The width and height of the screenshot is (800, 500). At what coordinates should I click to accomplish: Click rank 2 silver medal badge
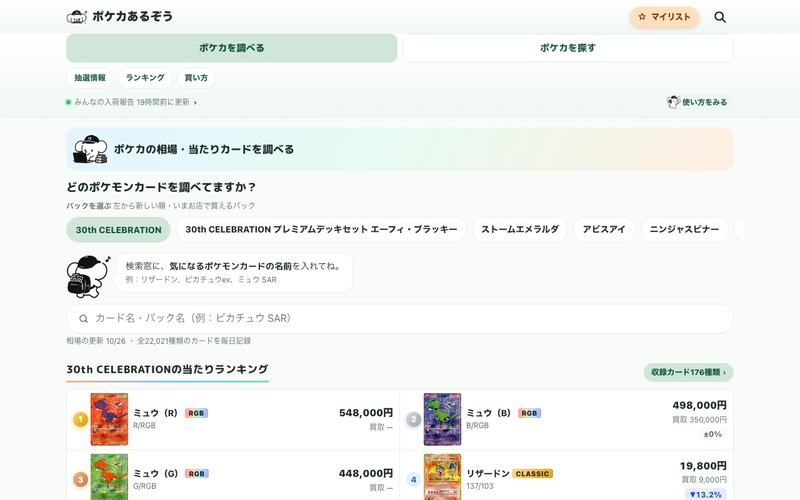(x=413, y=419)
